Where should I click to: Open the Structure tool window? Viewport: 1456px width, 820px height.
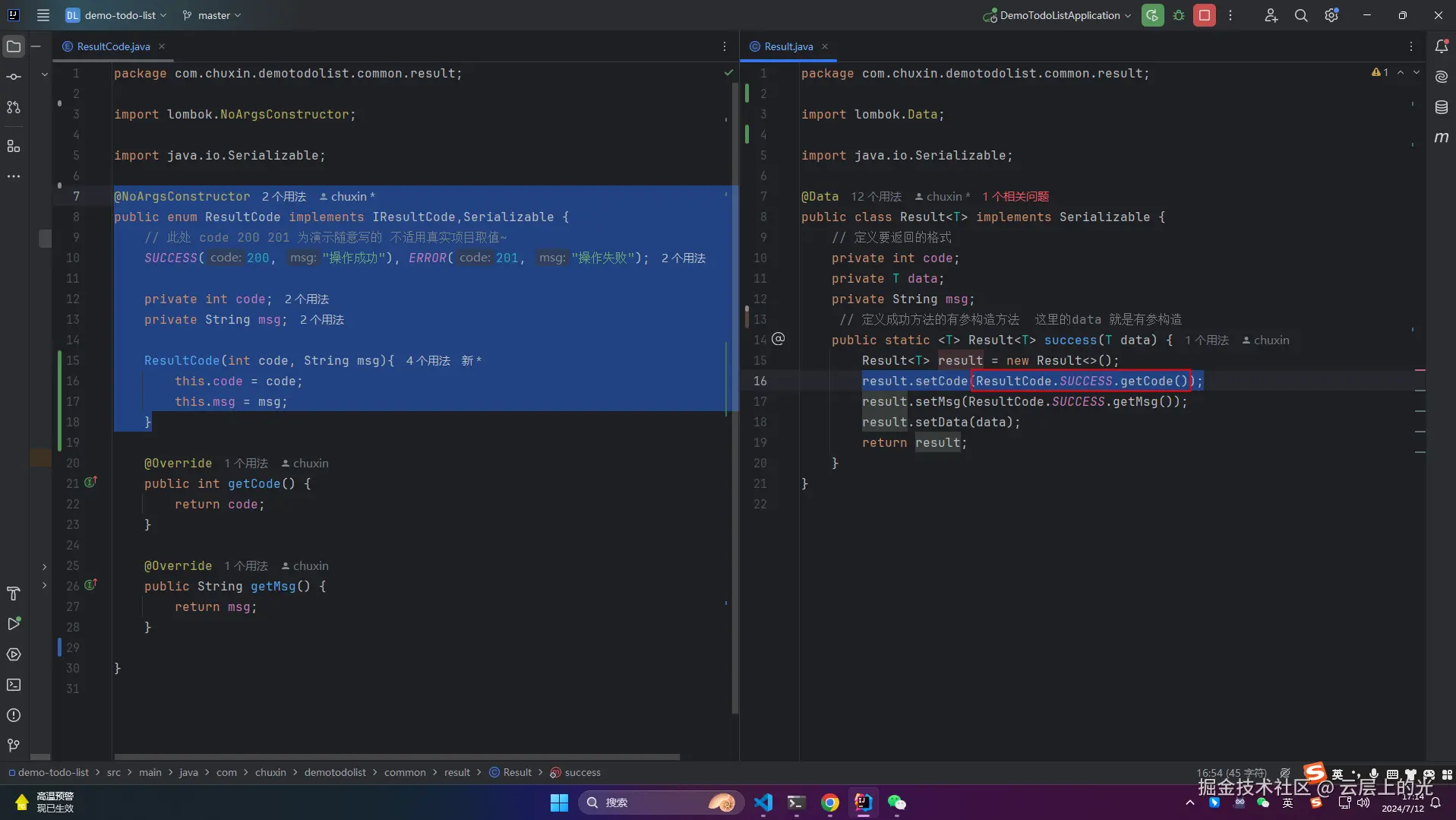14,146
